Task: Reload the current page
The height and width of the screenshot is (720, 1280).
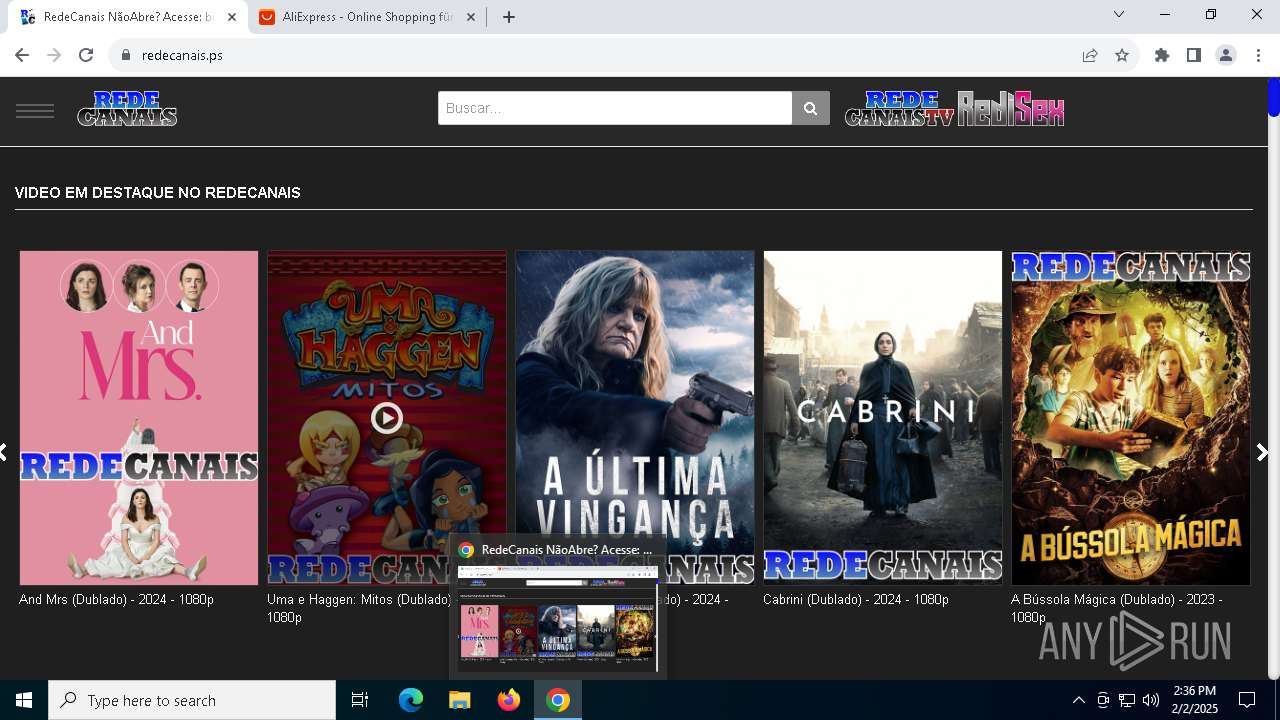Action: (x=86, y=55)
